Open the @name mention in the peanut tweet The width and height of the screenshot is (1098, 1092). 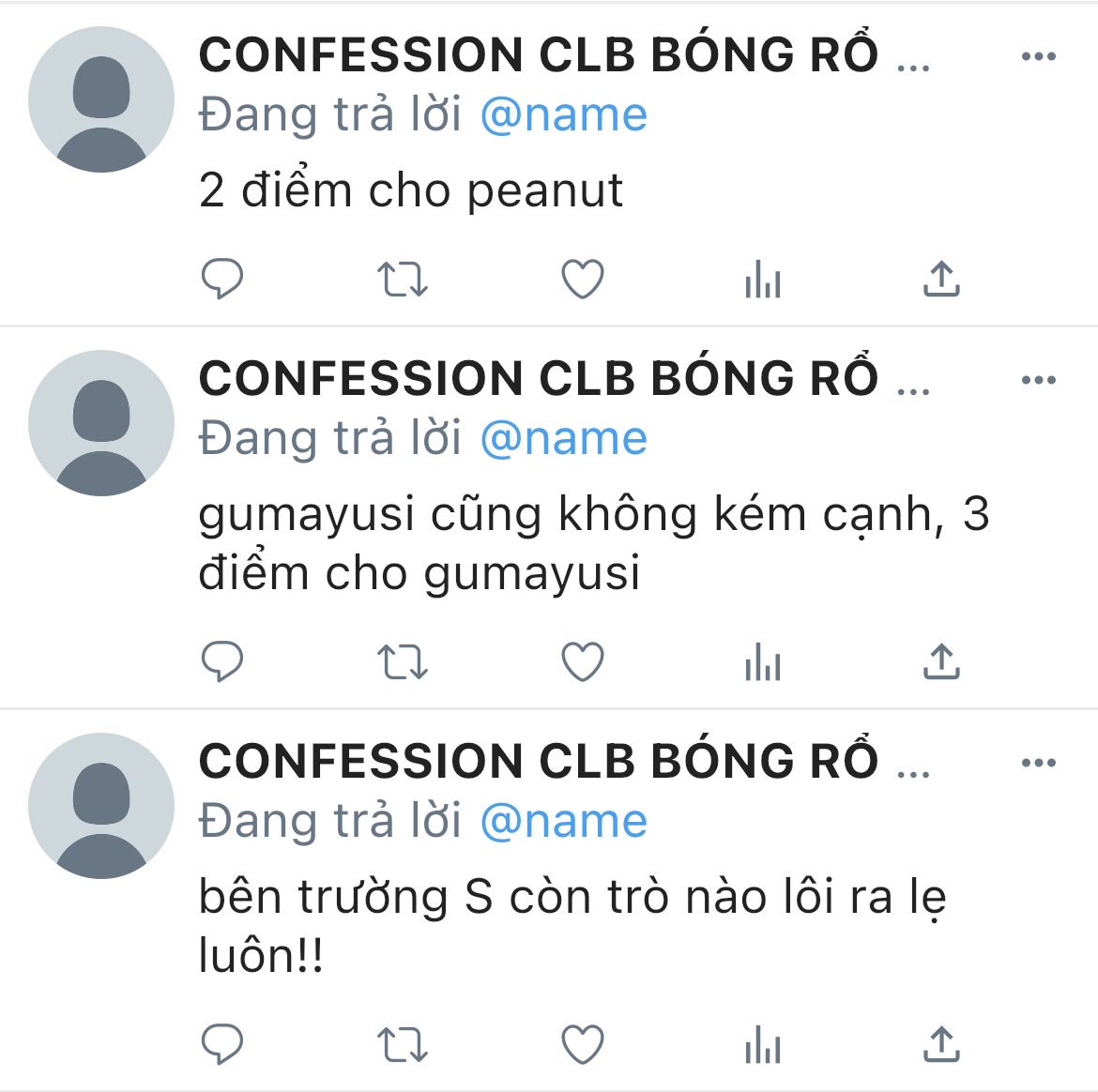564,115
